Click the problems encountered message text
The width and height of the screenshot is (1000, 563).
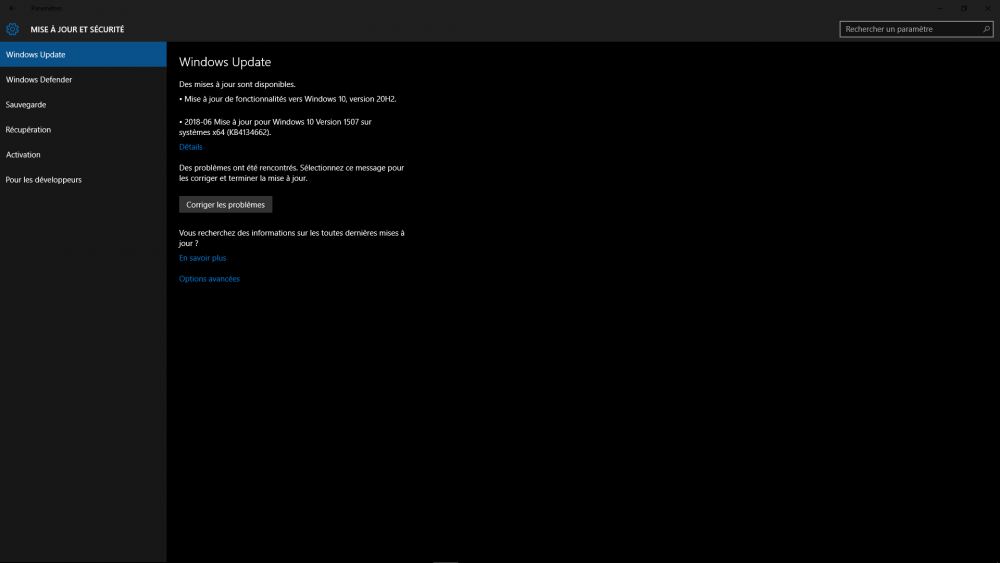pyautogui.click(x=291, y=173)
